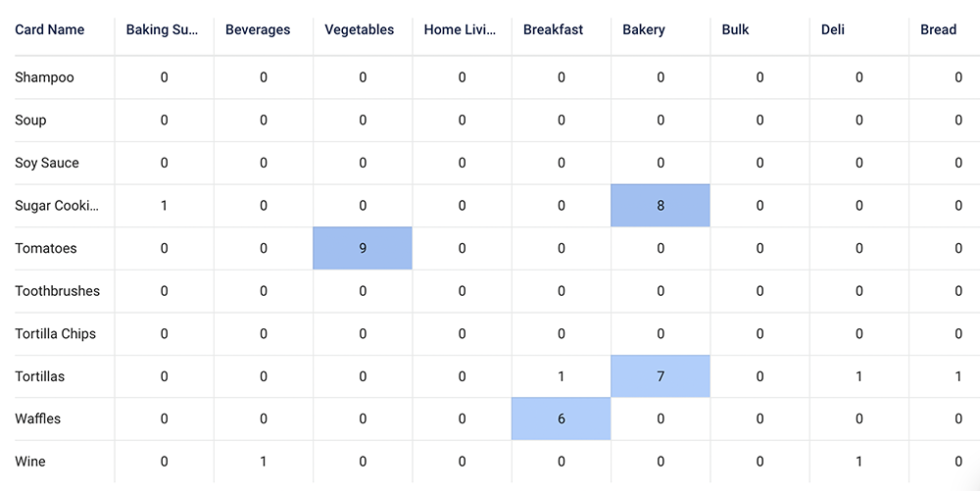Select the Deli column header

coord(833,30)
